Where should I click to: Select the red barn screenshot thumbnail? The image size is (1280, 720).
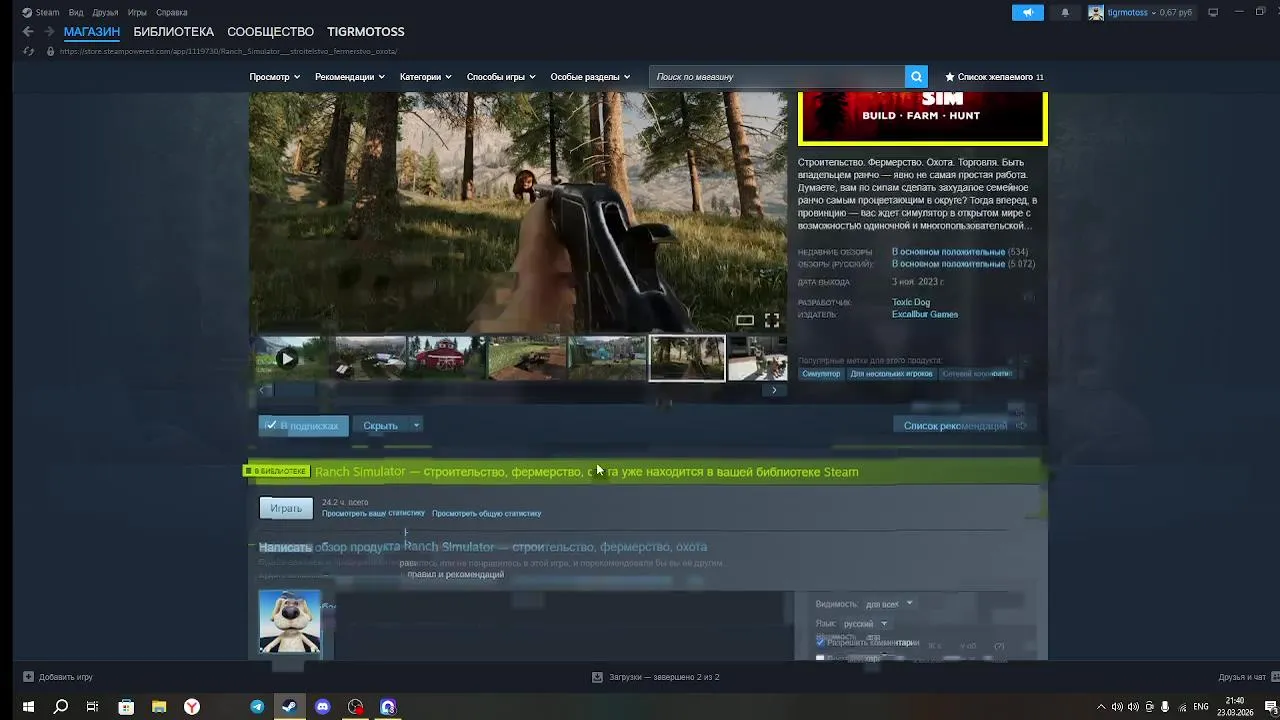coord(447,358)
